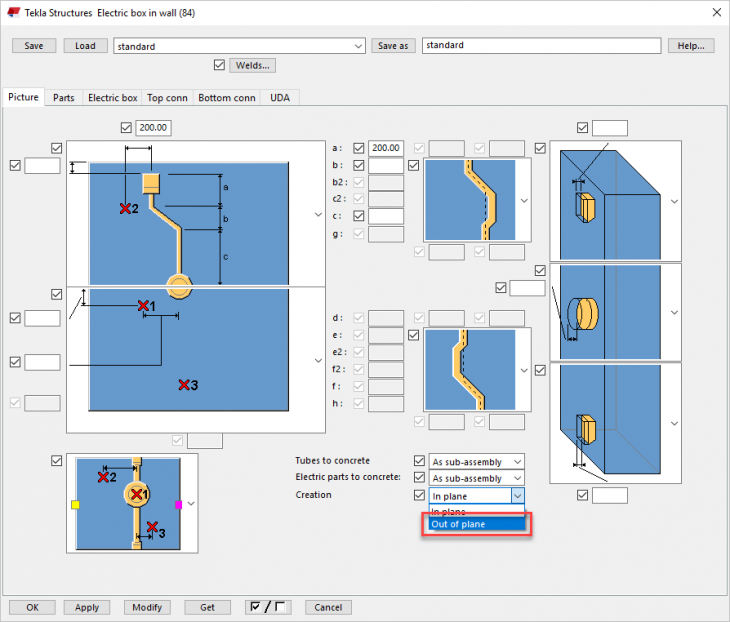
Task: Expand the Electric parts to concrete dropdown
Action: 477,478
